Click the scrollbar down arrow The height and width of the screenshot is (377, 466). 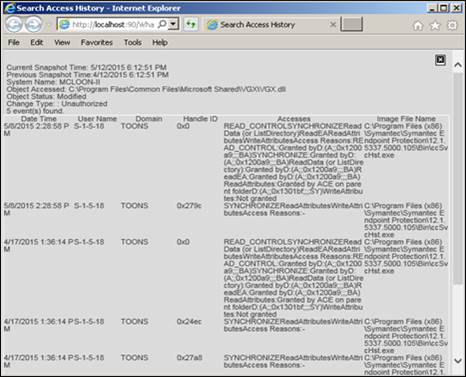tap(458, 361)
